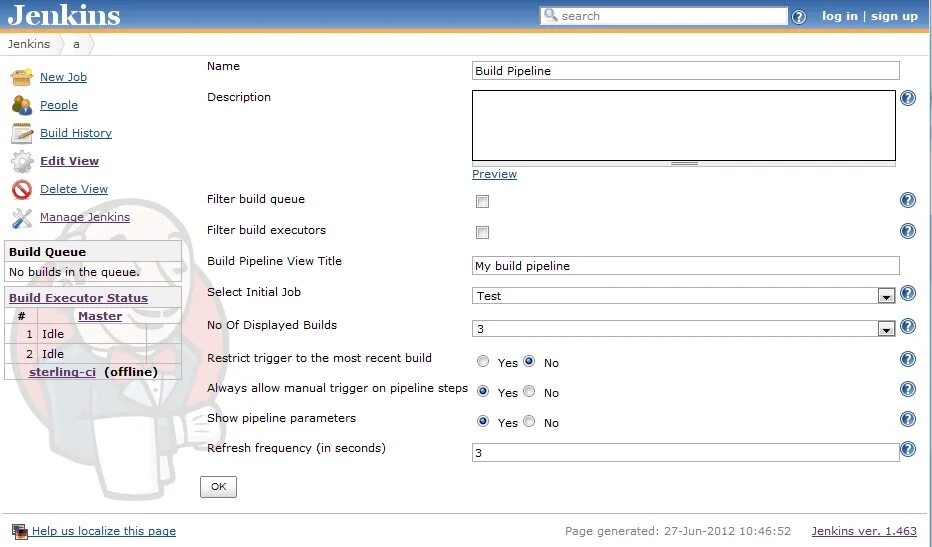Click the People icon in sidebar

(x=21, y=105)
